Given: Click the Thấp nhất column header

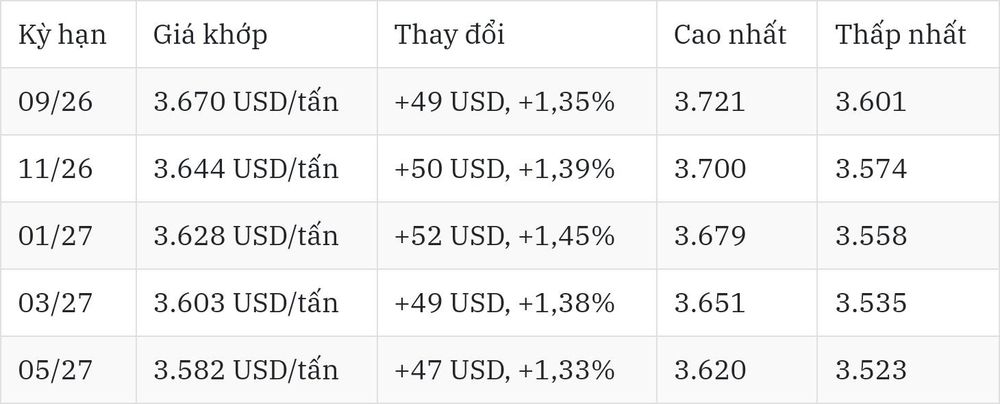Looking at the screenshot, I should point(908,34).
